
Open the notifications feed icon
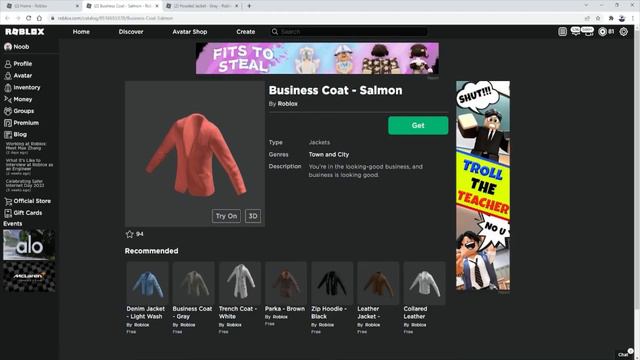[562, 31]
